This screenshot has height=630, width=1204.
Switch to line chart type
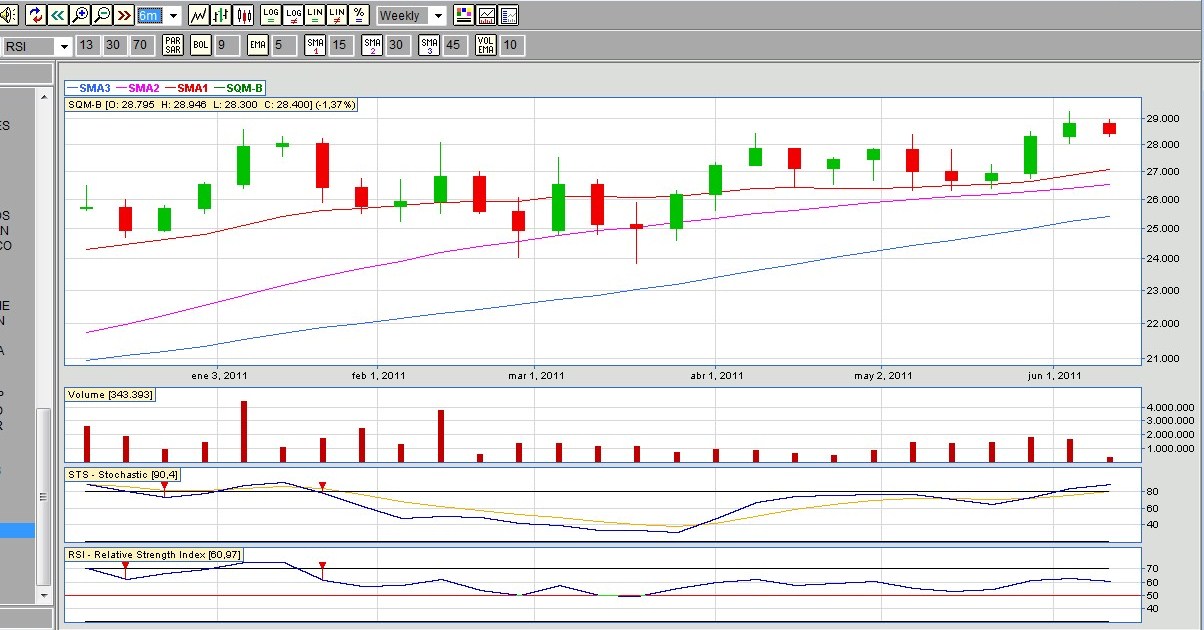(x=199, y=15)
